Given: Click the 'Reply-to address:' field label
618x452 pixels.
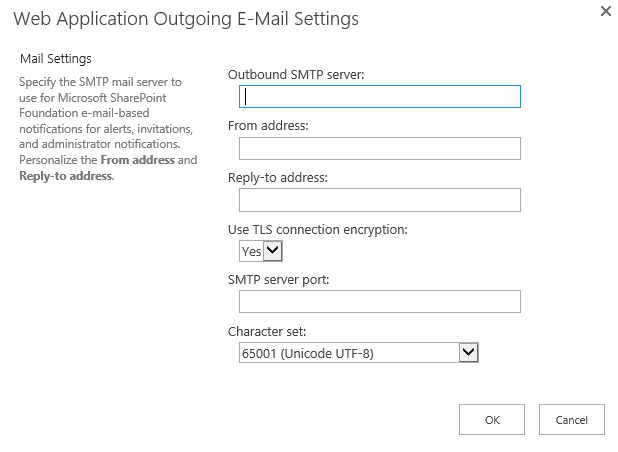Looking at the screenshot, I should (278, 178).
